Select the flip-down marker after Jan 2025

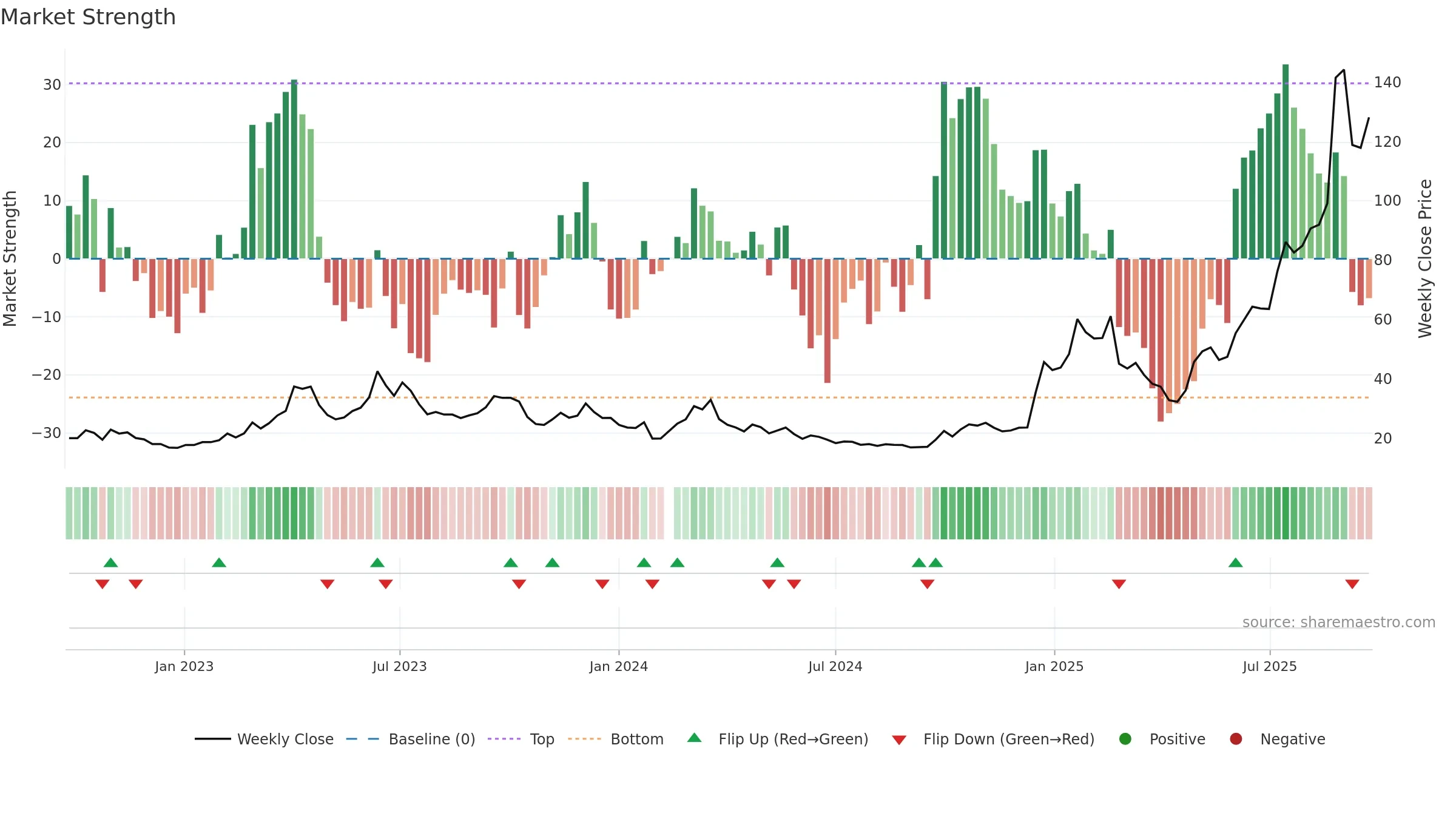[x=1119, y=584]
